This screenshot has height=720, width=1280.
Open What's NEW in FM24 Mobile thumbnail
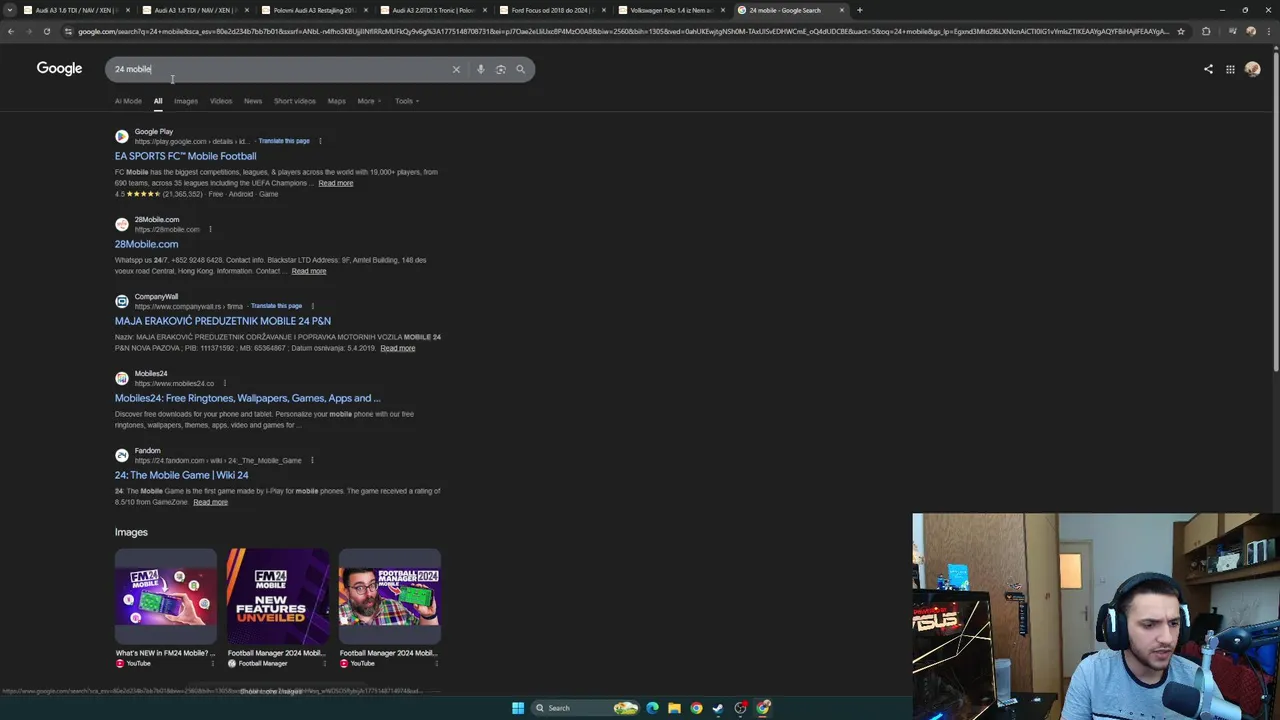pos(165,596)
